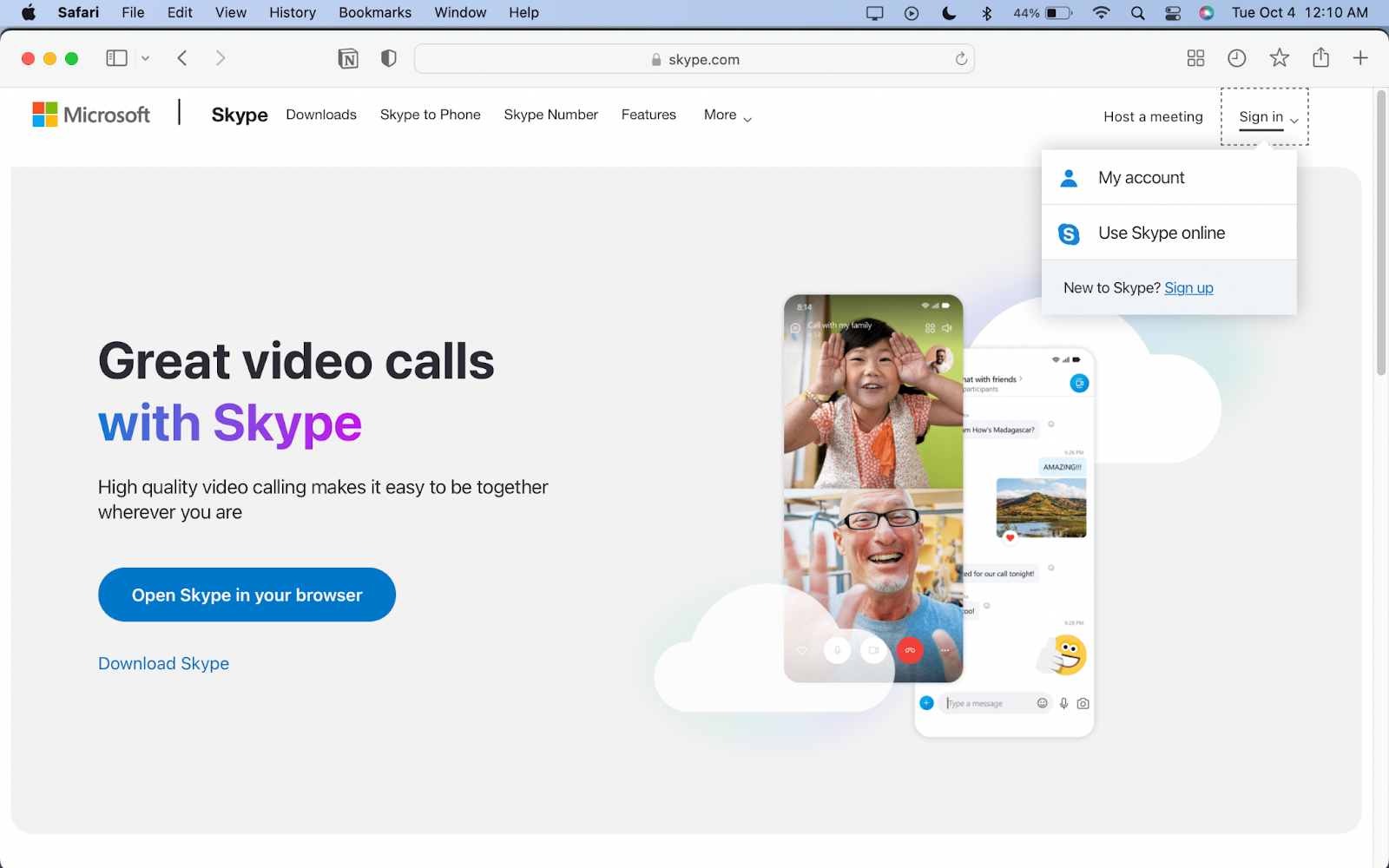Click the Siri icon in menu bar
The width and height of the screenshot is (1389, 868).
pos(1207,13)
